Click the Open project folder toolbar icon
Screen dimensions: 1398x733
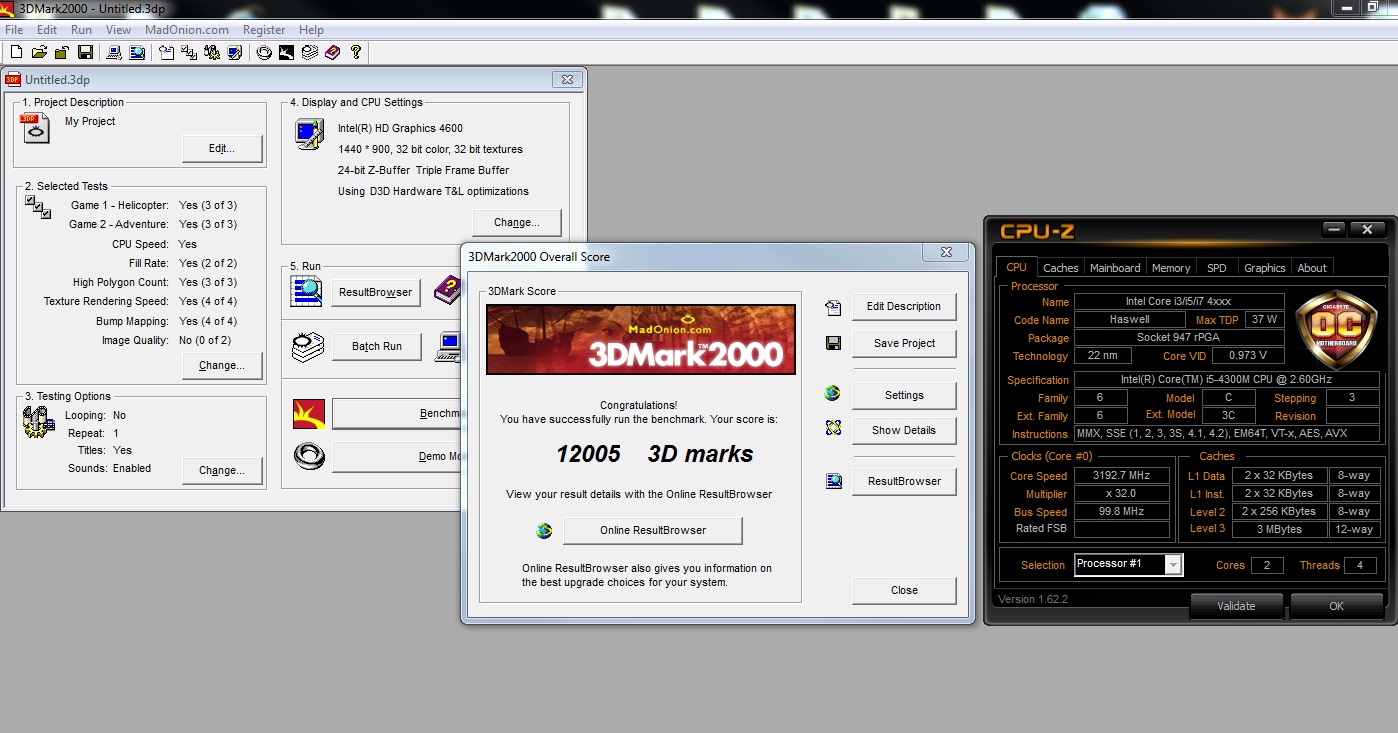(x=39, y=52)
